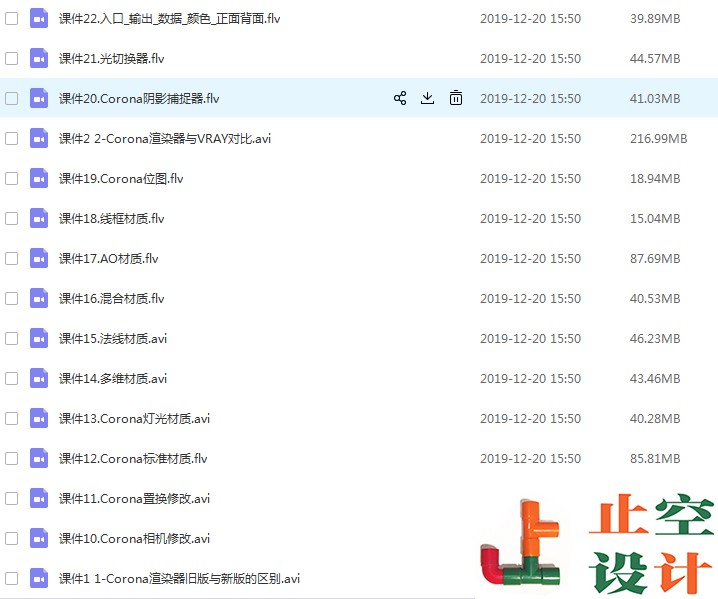718x599 pixels.
Task: Check the box beside 课件16.混合材质.flv
Action: pos(11,299)
